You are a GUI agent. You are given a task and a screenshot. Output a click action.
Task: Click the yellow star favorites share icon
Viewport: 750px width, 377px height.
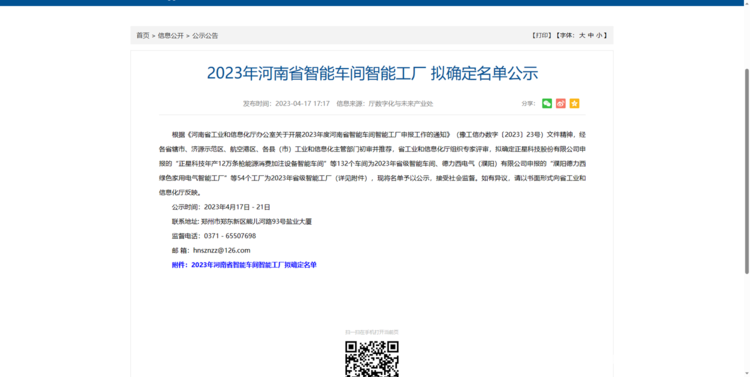tap(574, 103)
